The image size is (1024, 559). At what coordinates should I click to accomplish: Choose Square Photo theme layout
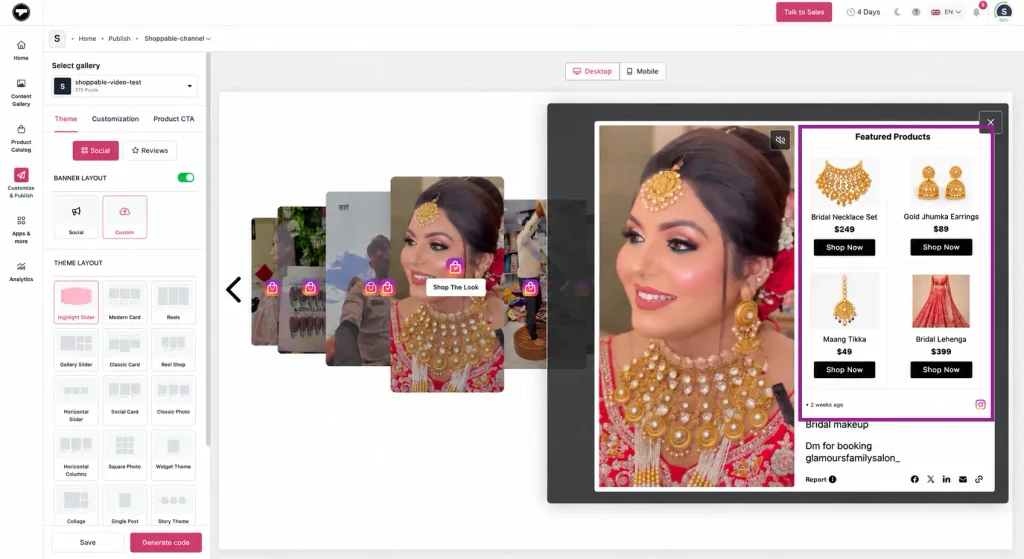[125, 454]
